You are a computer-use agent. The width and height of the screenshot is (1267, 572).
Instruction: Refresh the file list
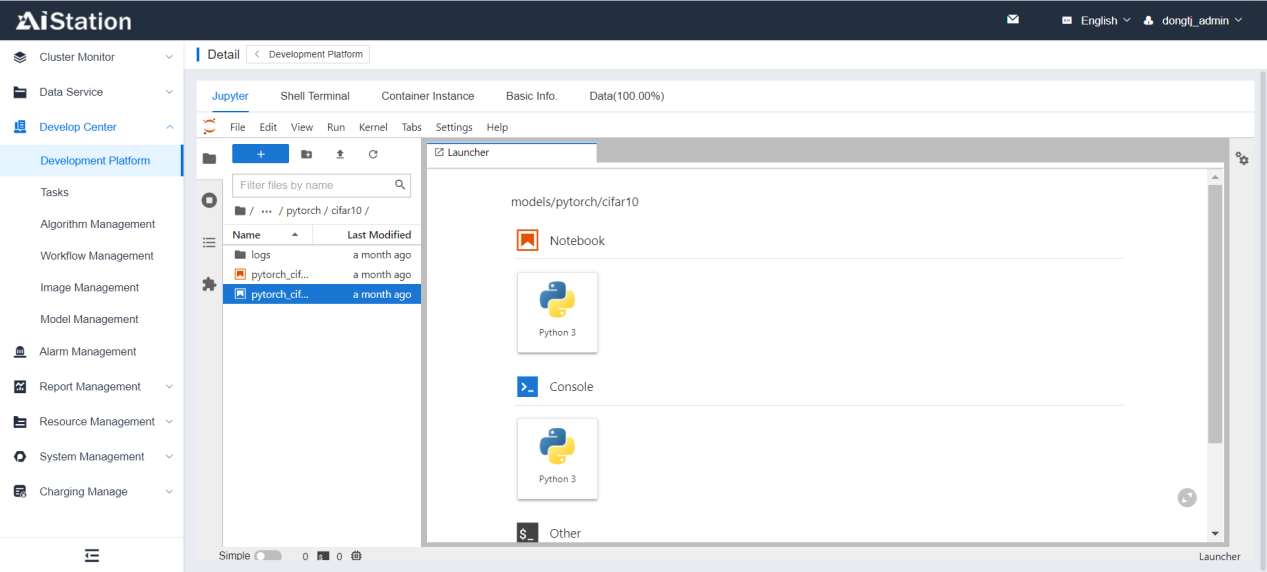tap(373, 154)
